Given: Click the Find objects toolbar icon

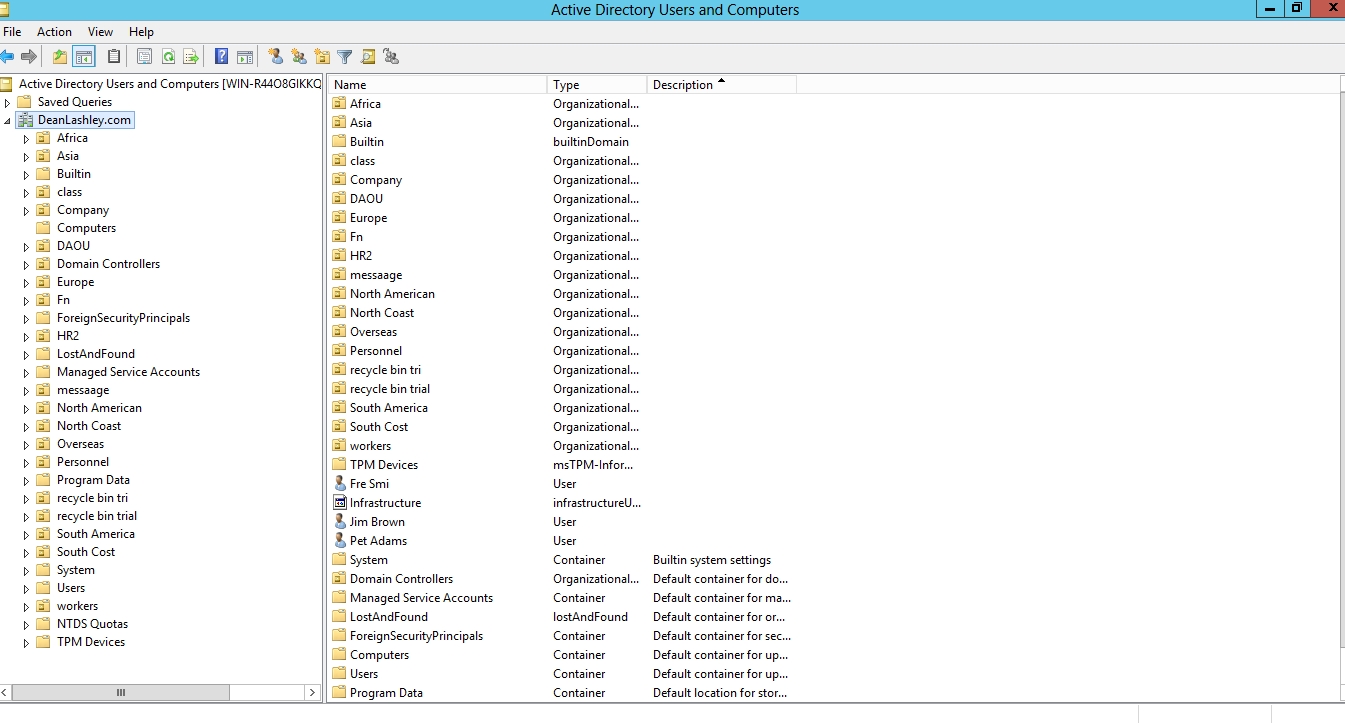Looking at the screenshot, I should [368, 57].
